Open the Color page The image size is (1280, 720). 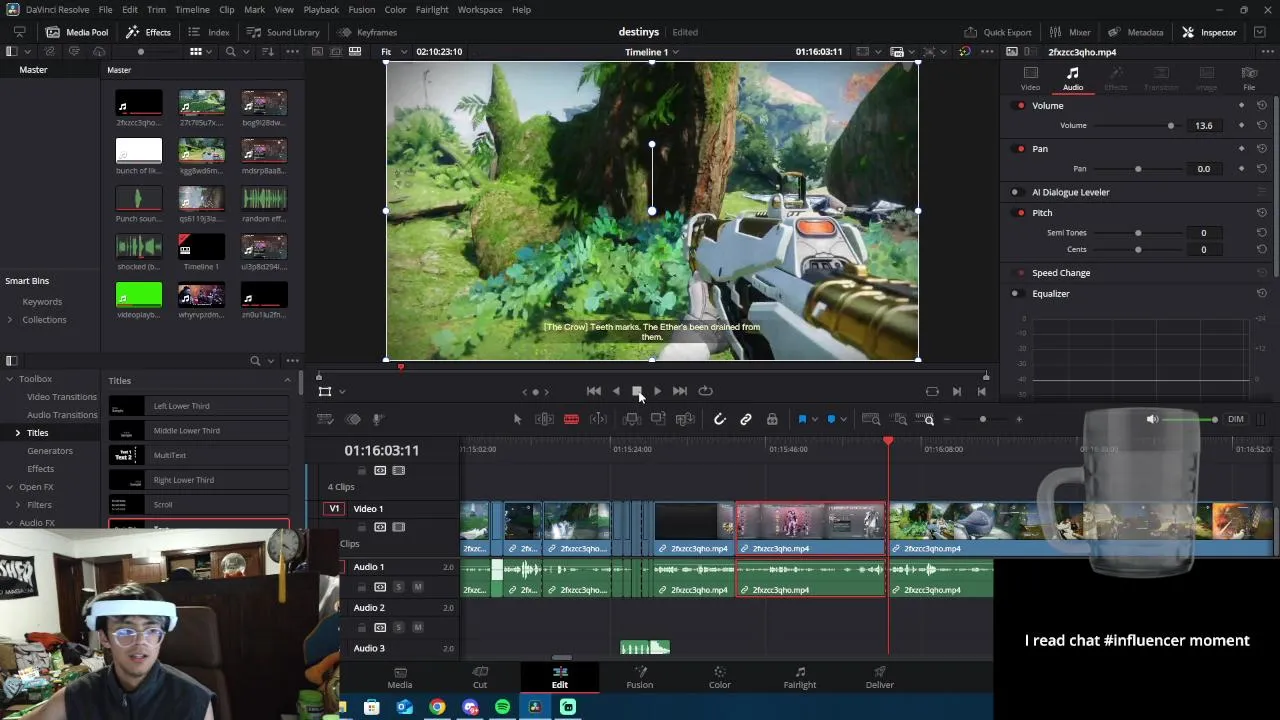pos(720,677)
